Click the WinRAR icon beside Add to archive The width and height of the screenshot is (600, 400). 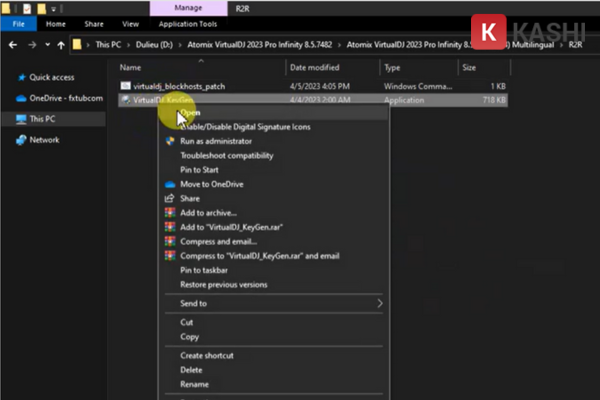[169, 214]
